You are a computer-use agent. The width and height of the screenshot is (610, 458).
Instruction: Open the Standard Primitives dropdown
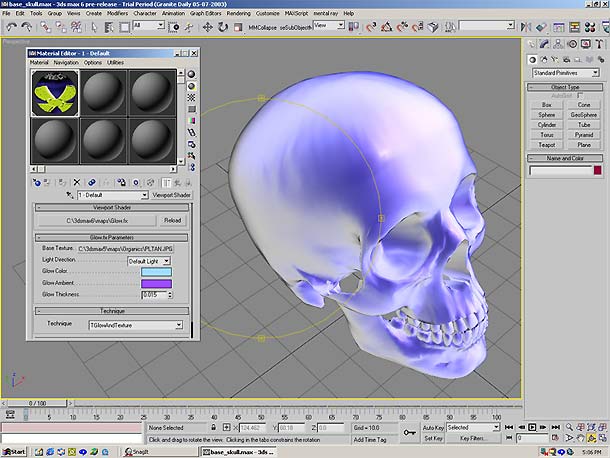(565, 73)
